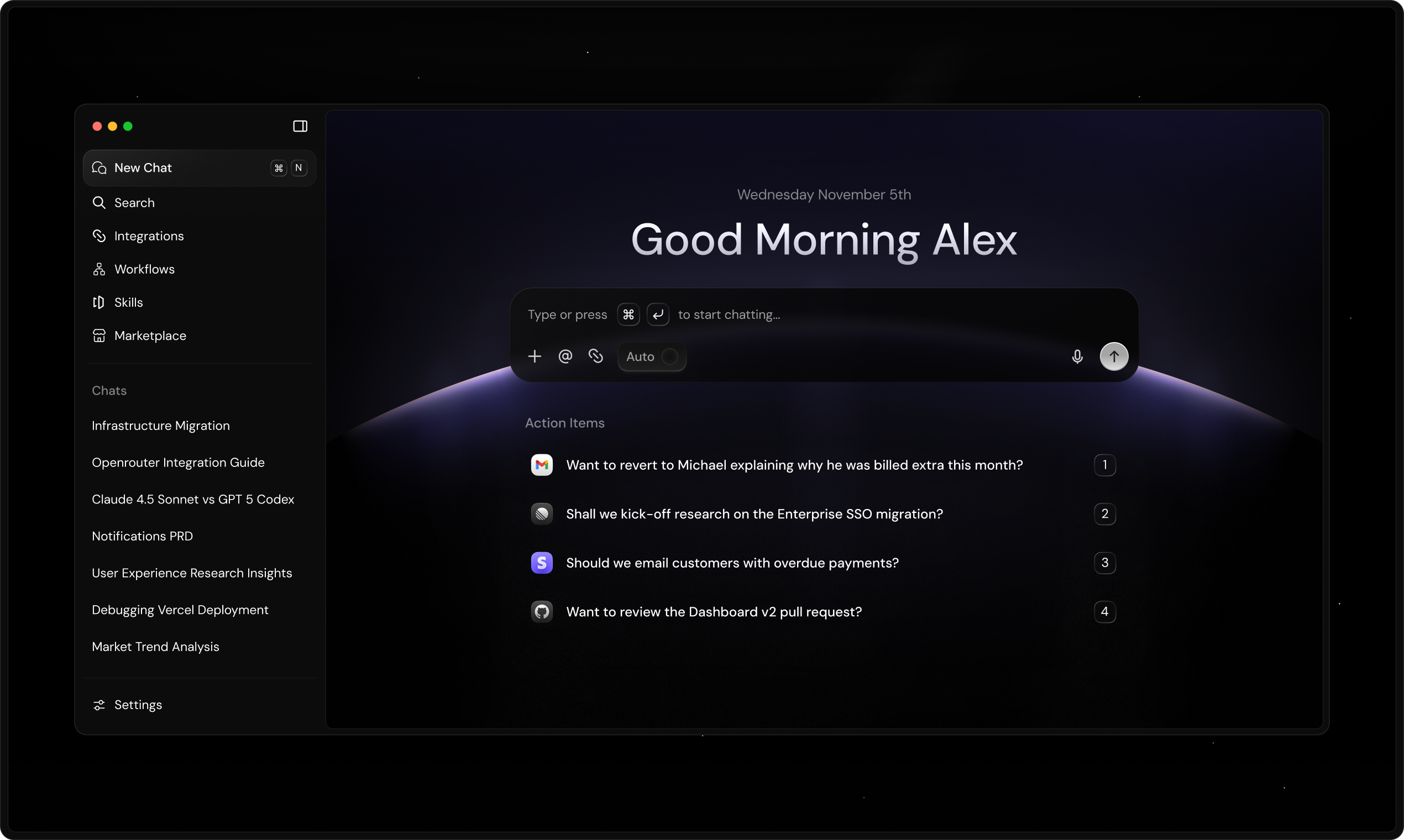Click the @ mention icon

(565, 356)
